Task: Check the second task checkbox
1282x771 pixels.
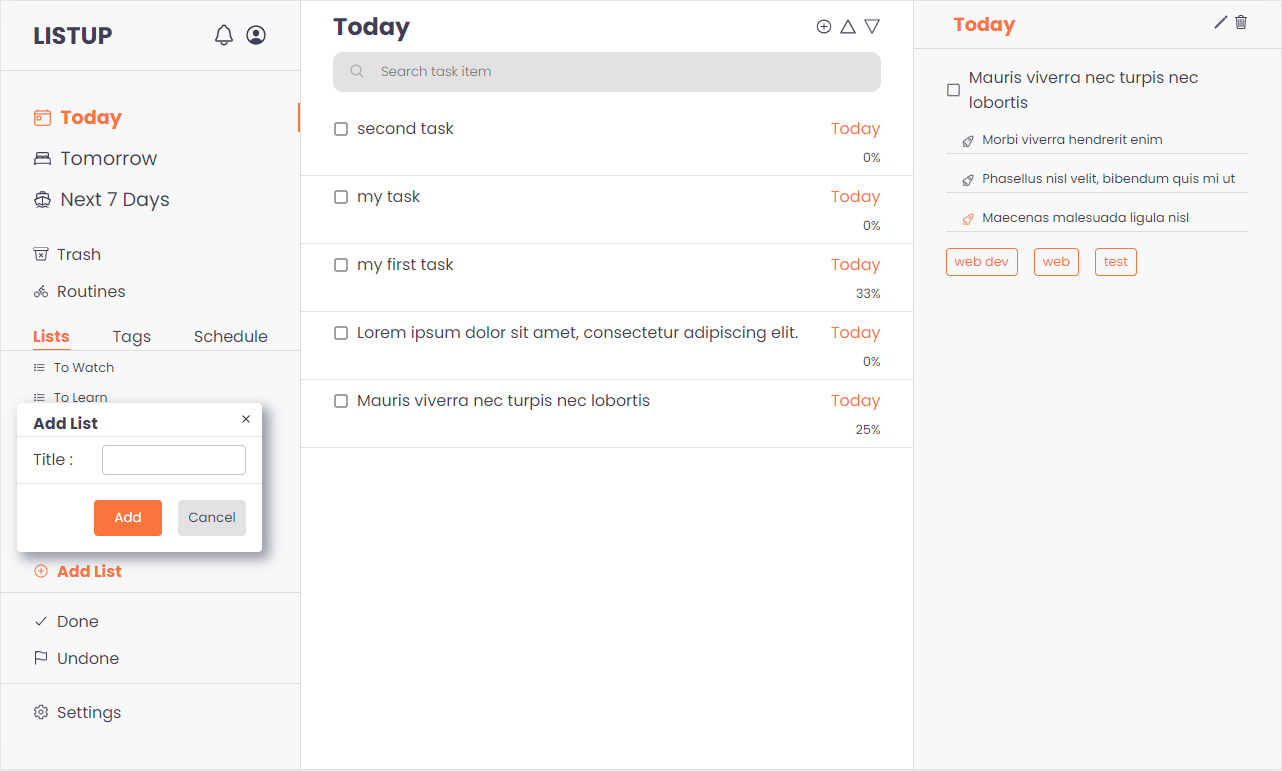Action: [341, 129]
